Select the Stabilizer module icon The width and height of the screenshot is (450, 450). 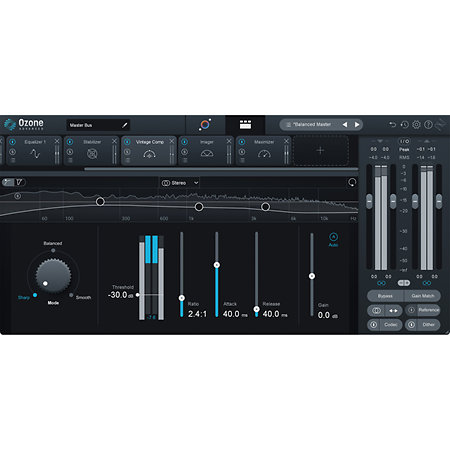[x=92, y=154]
